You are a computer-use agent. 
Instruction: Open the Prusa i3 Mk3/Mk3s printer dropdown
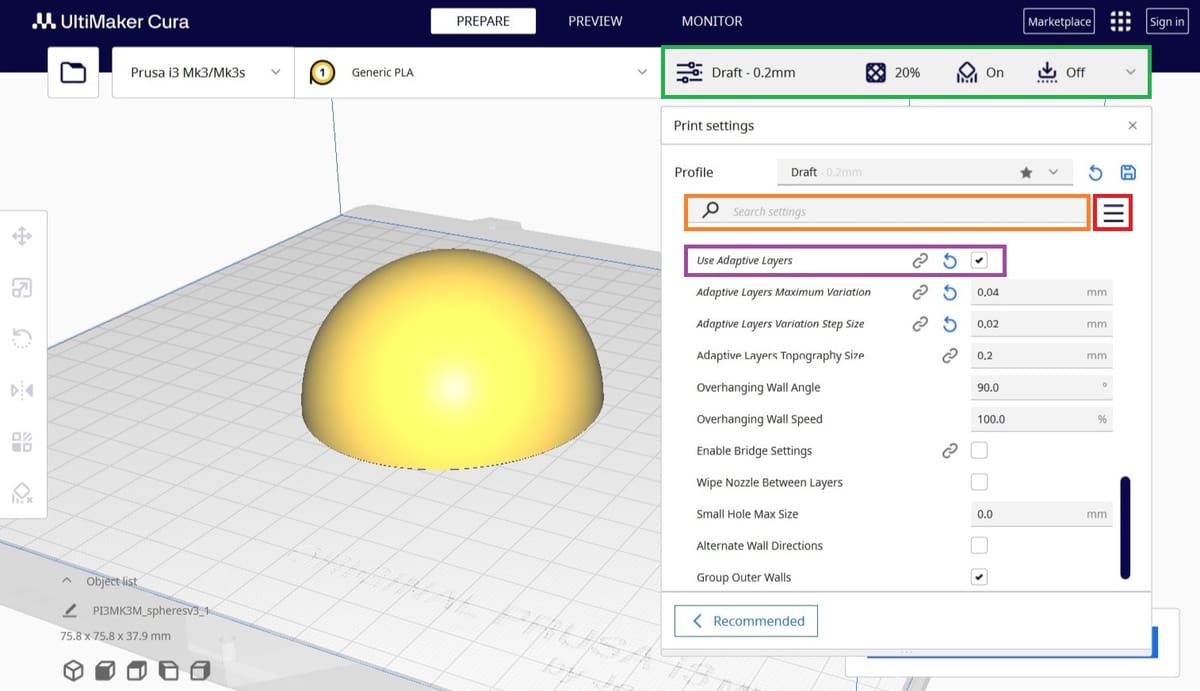(203, 72)
